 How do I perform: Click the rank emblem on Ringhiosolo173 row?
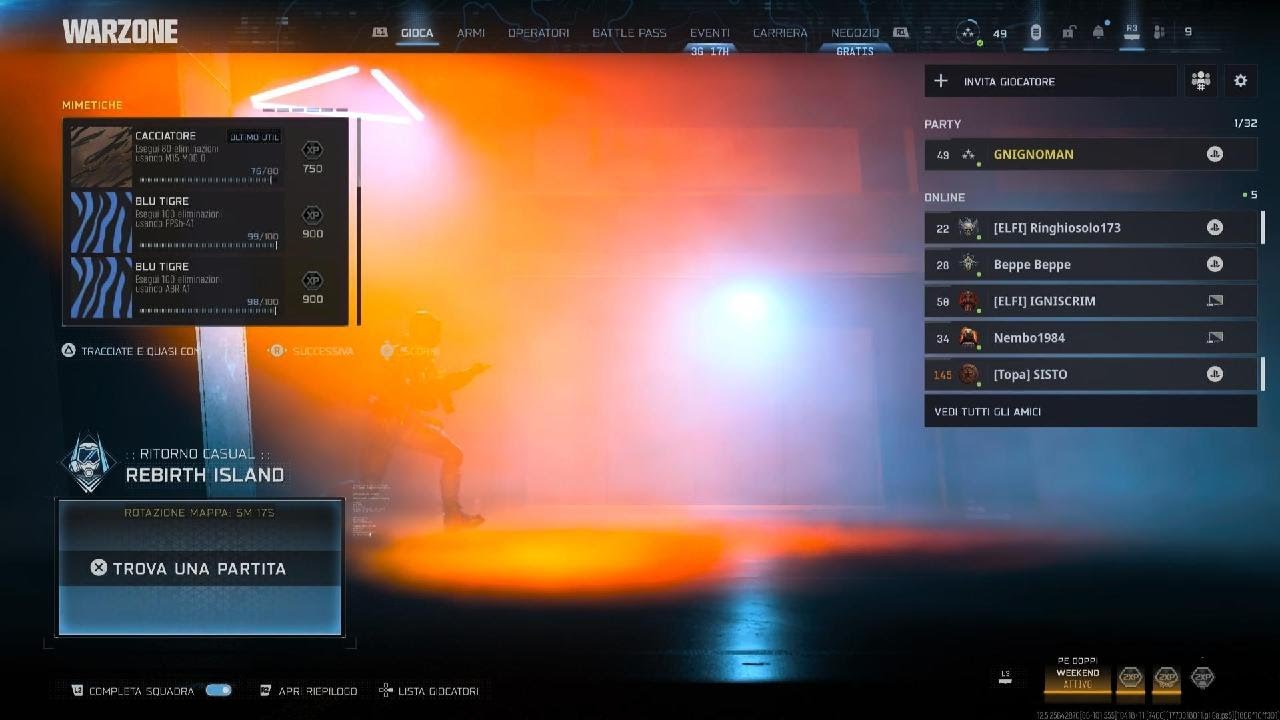968,227
